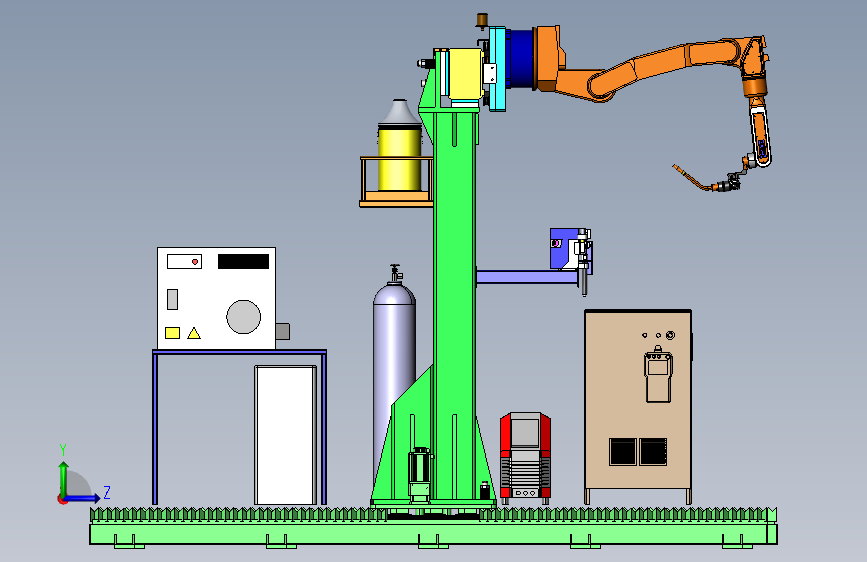Select the gray round dial on the white box
The width and height of the screenshot is (867, 562).
(243, 317)
